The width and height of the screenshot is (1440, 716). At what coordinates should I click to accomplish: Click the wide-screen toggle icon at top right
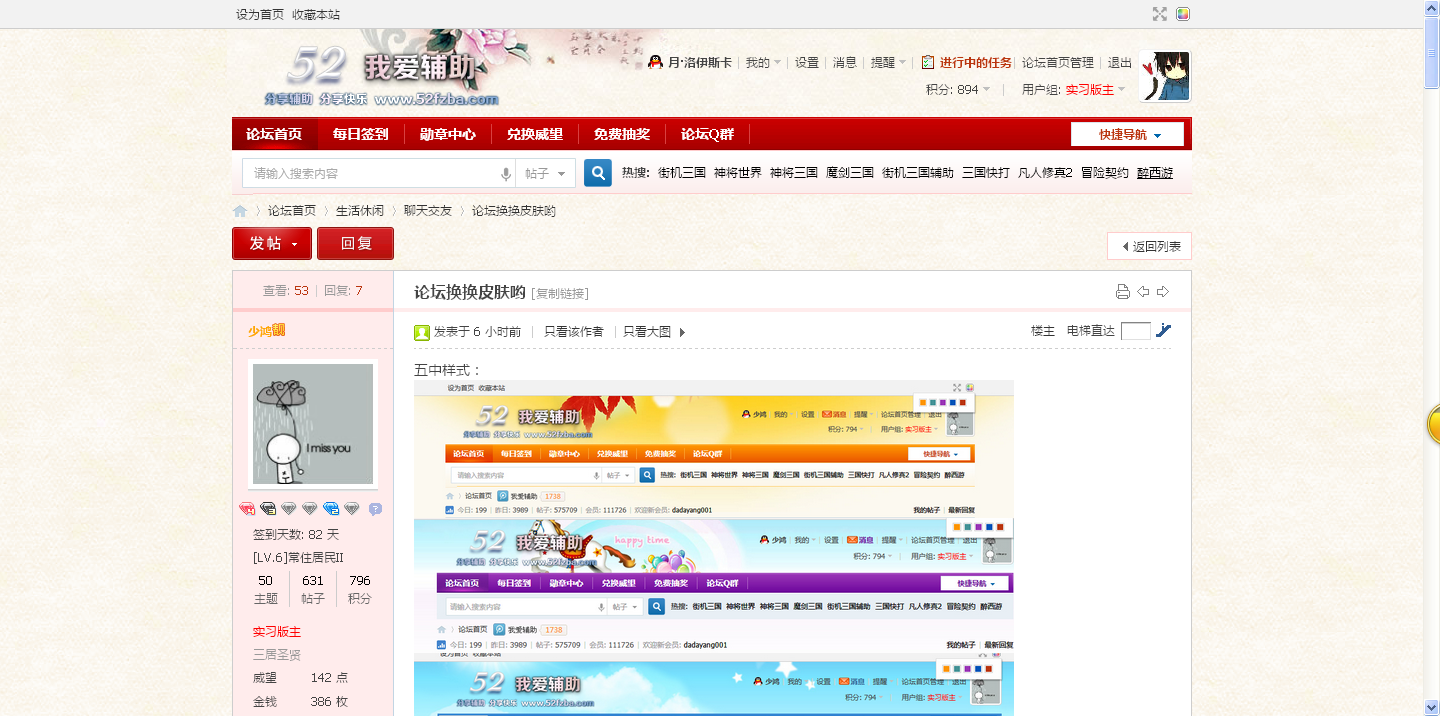tap(1160, 14)
